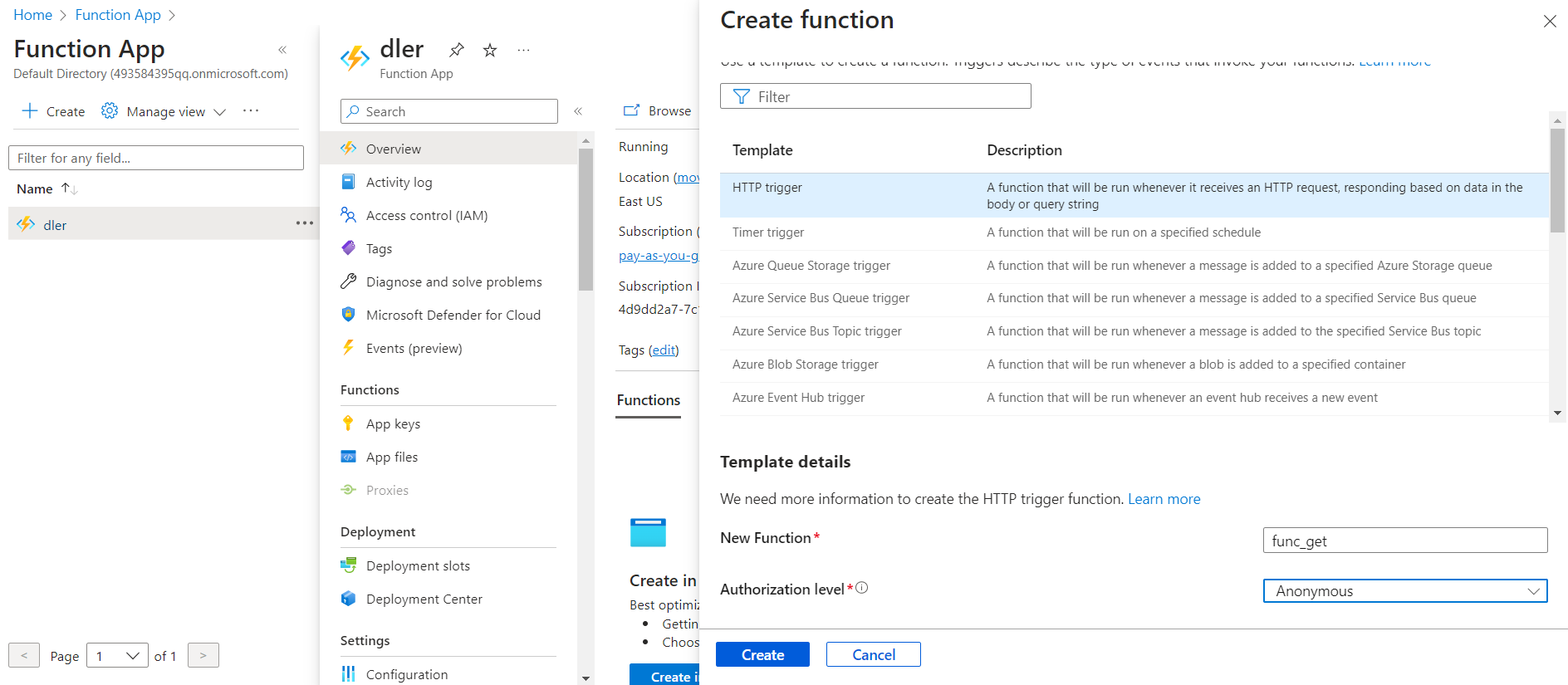Click the Microsoft Defender for Cloud shield
1568x685 pixels.
[349, 315]
